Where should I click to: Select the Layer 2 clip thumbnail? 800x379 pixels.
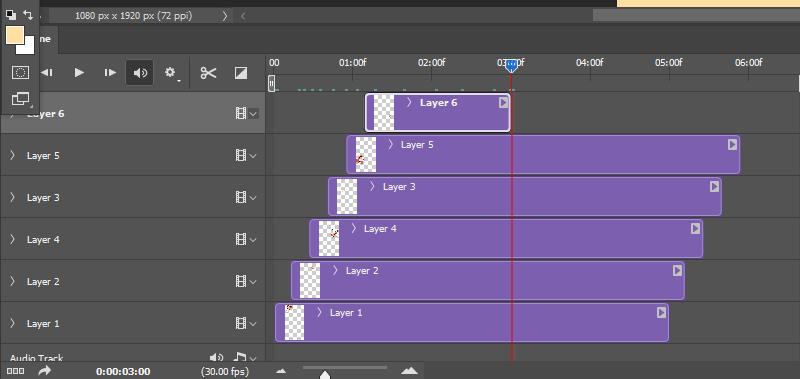point(310,281)
